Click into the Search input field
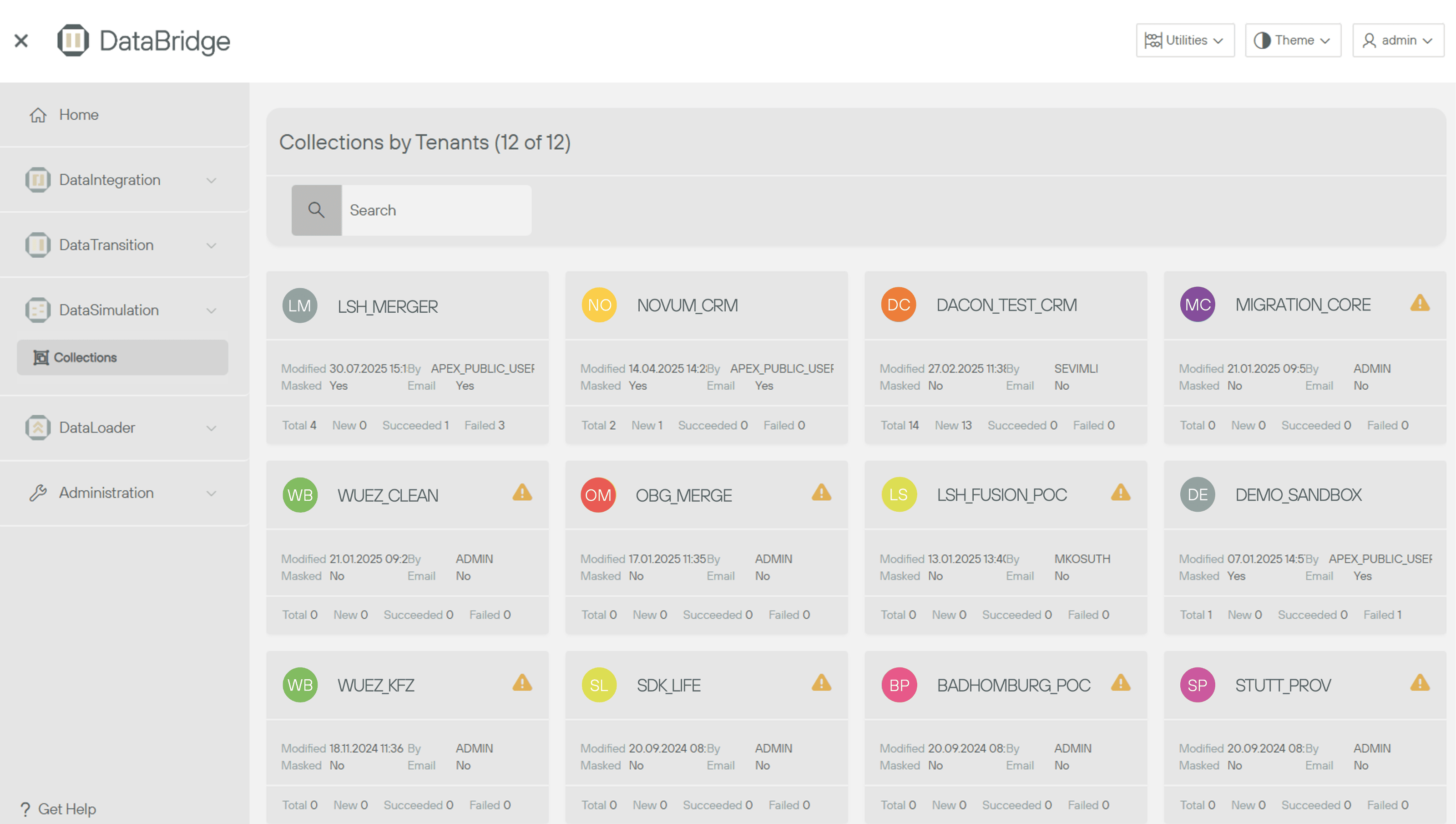 [435, 210]
